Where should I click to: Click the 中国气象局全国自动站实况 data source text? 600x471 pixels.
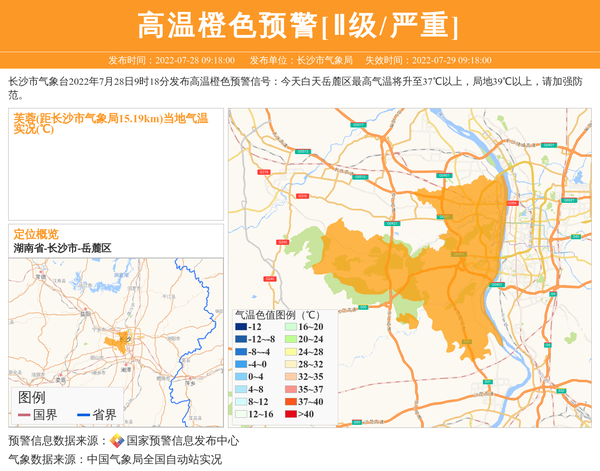(x=153, y=459)
